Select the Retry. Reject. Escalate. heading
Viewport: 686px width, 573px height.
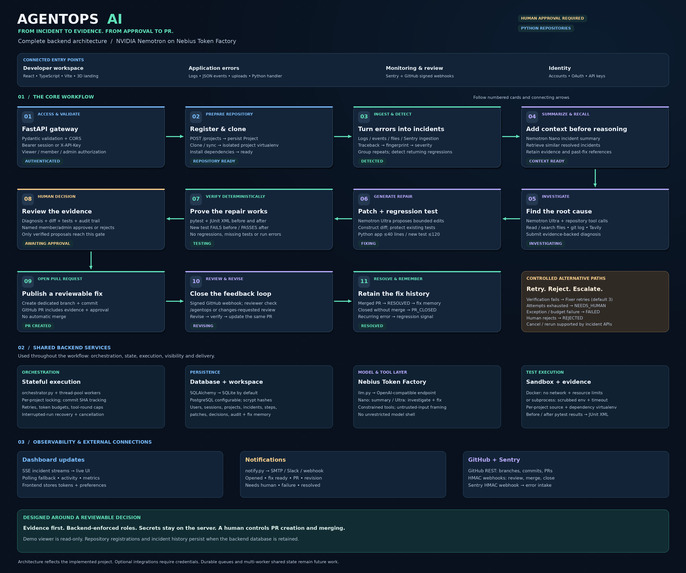(564, 289)
